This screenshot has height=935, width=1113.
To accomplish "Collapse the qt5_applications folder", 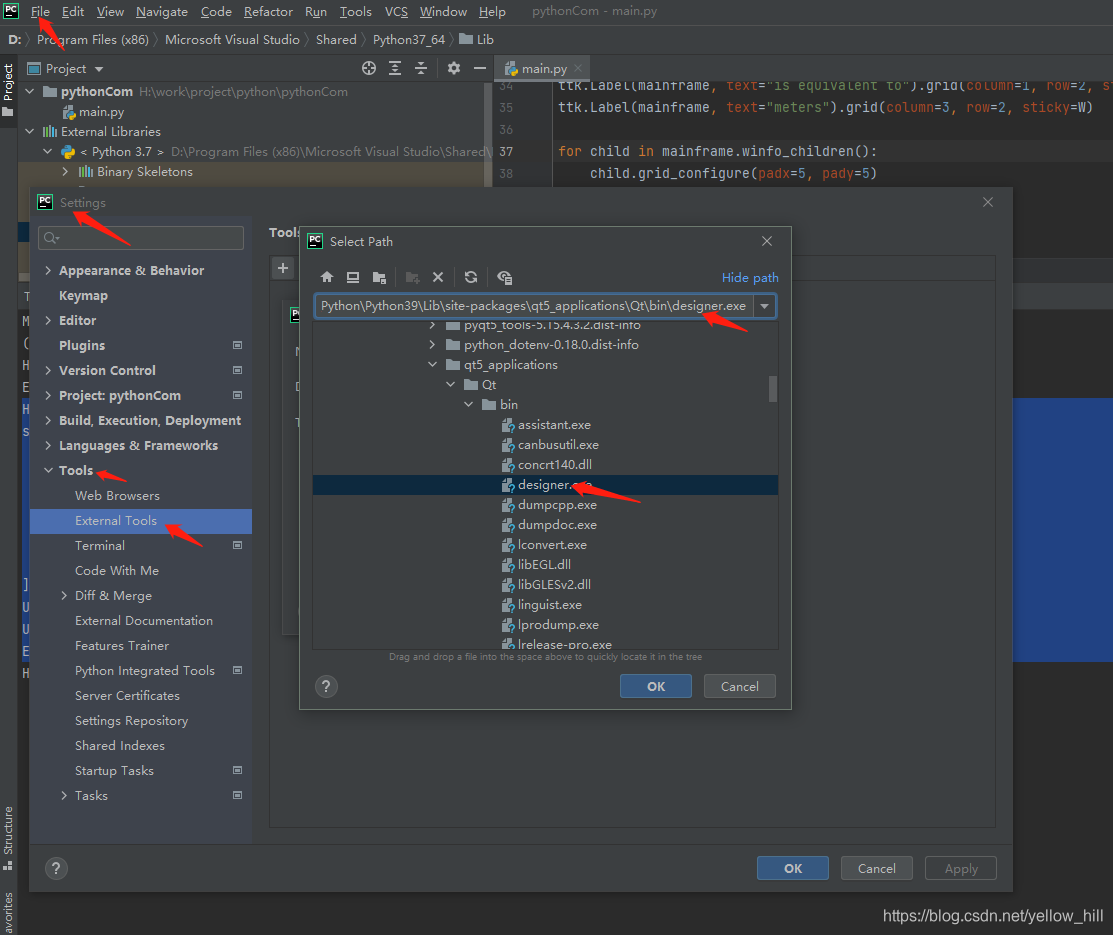I will [432, 364].
